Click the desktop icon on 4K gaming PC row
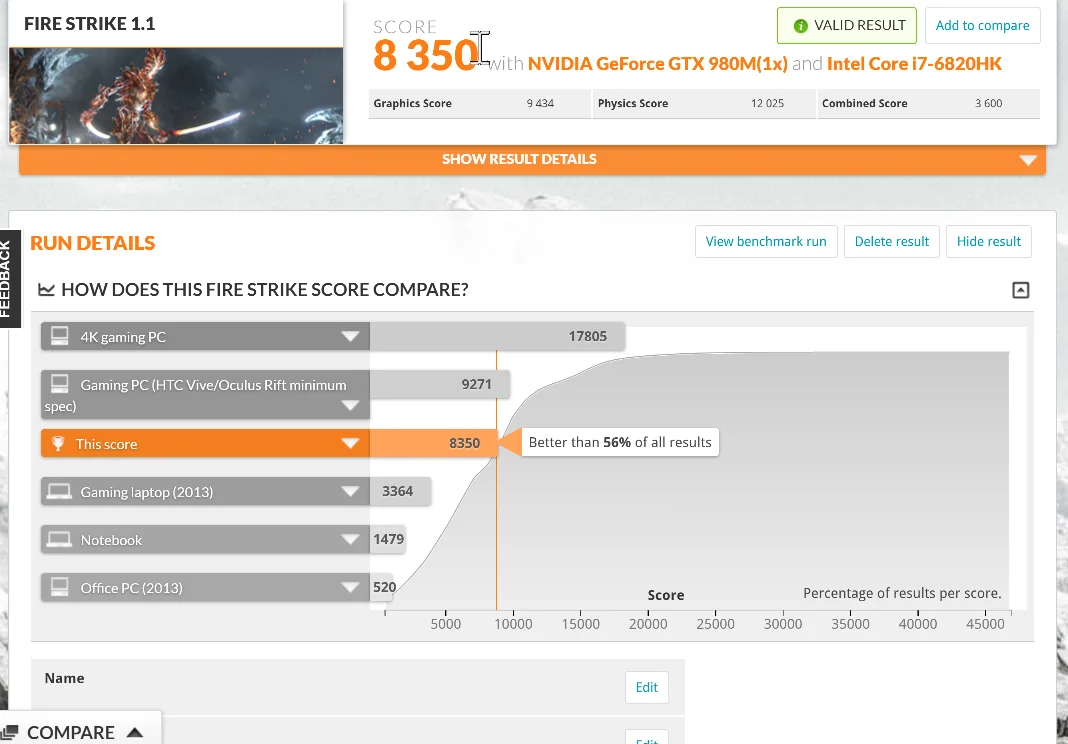 pyautogui.click(x=60, y=336)
